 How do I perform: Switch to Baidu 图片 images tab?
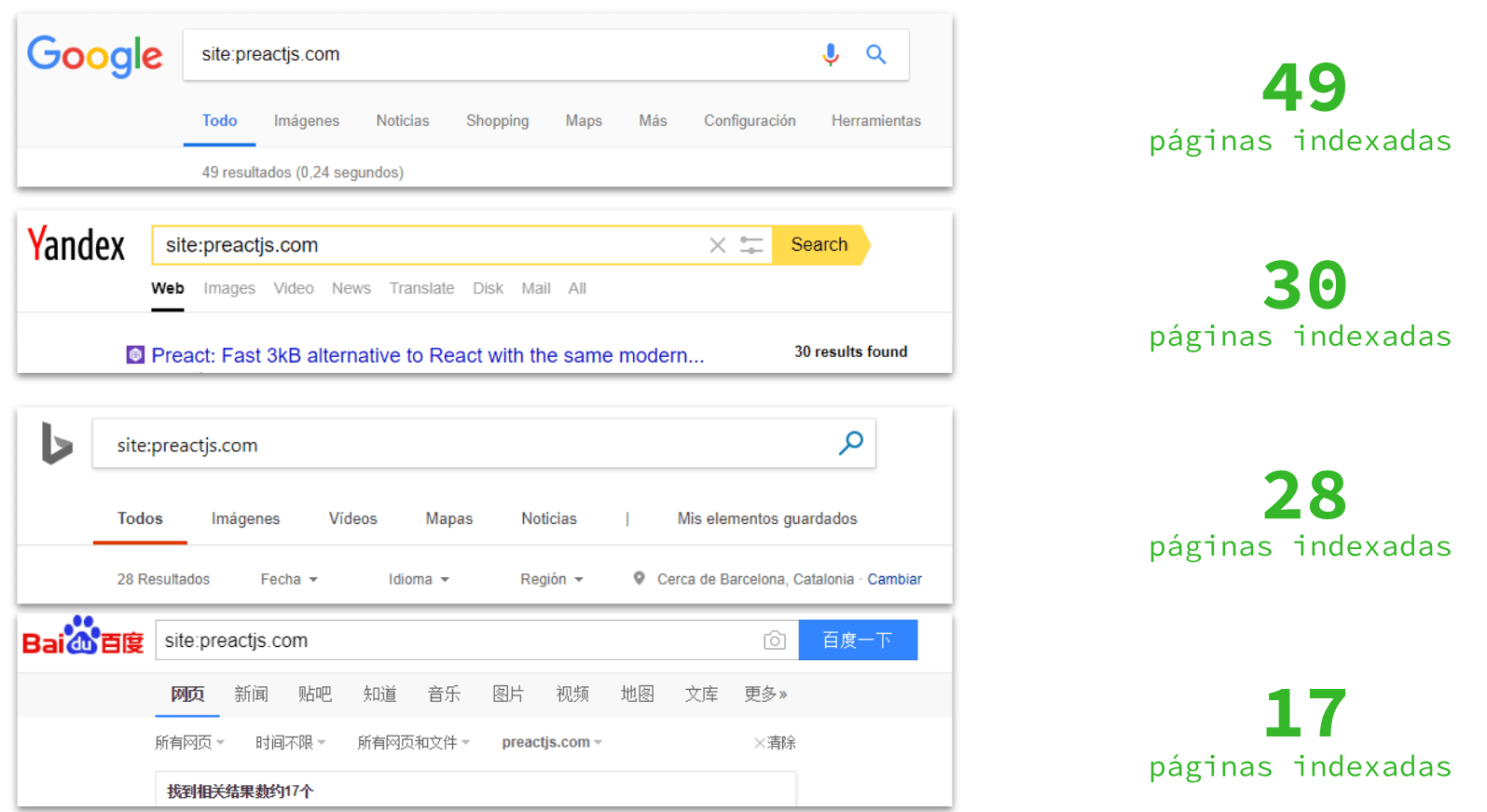coord(508,694)
